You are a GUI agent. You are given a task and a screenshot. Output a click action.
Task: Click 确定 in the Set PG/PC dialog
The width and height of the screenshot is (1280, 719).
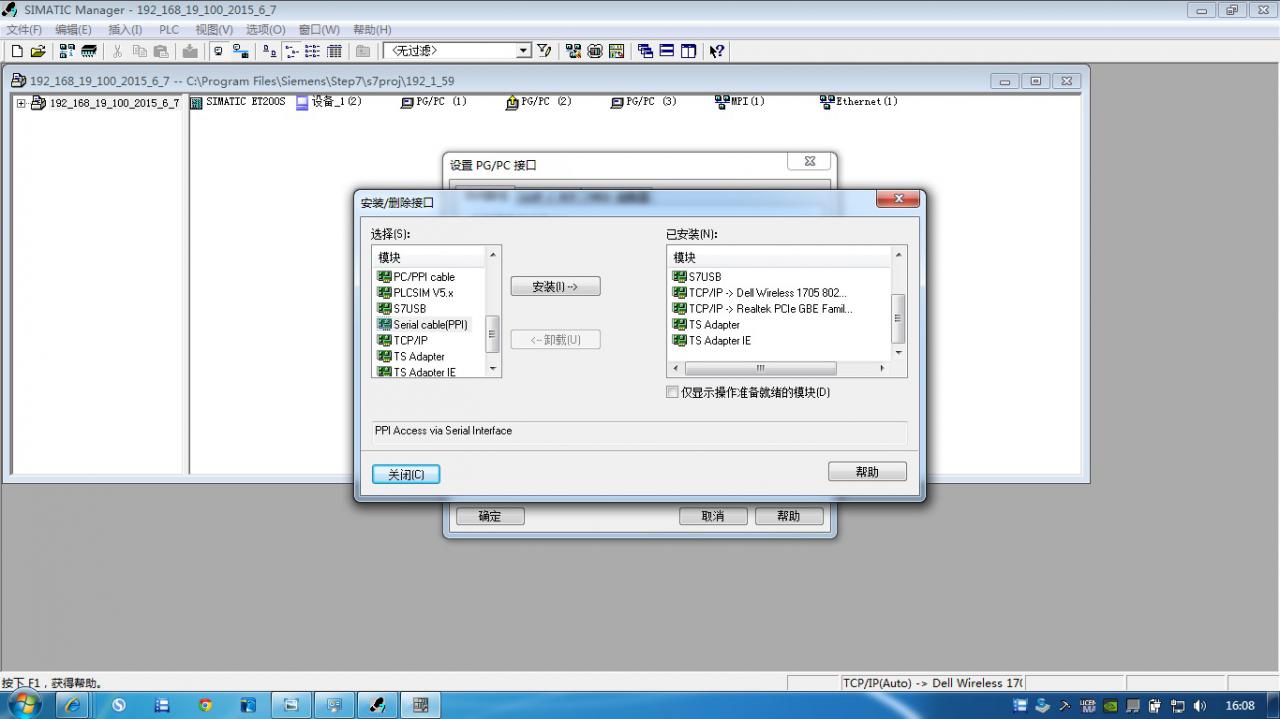pyautogui.click(x=490, y=517)
